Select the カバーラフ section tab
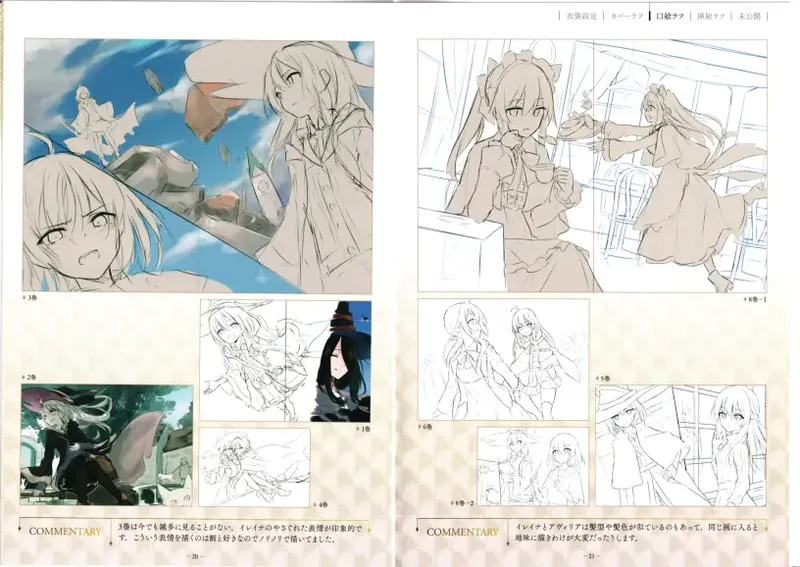Viewport: 800px width, 567px height. (626, 16)
